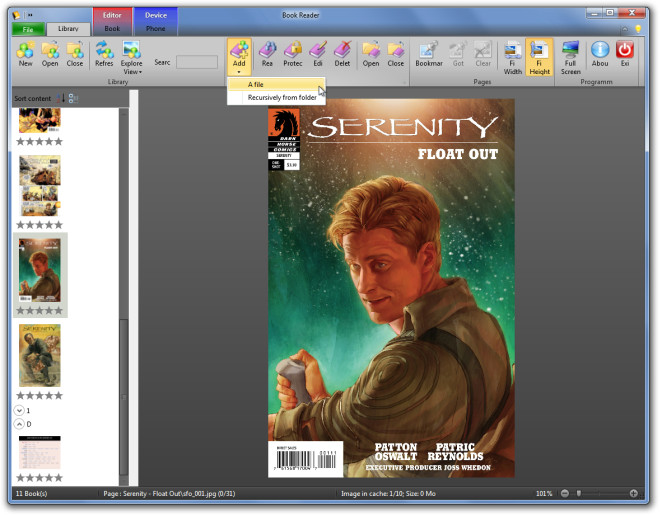The image size is (660, 515).
Task: Rate the selected Serenity Float Out book stars
Action: click(x=39, y=311)
